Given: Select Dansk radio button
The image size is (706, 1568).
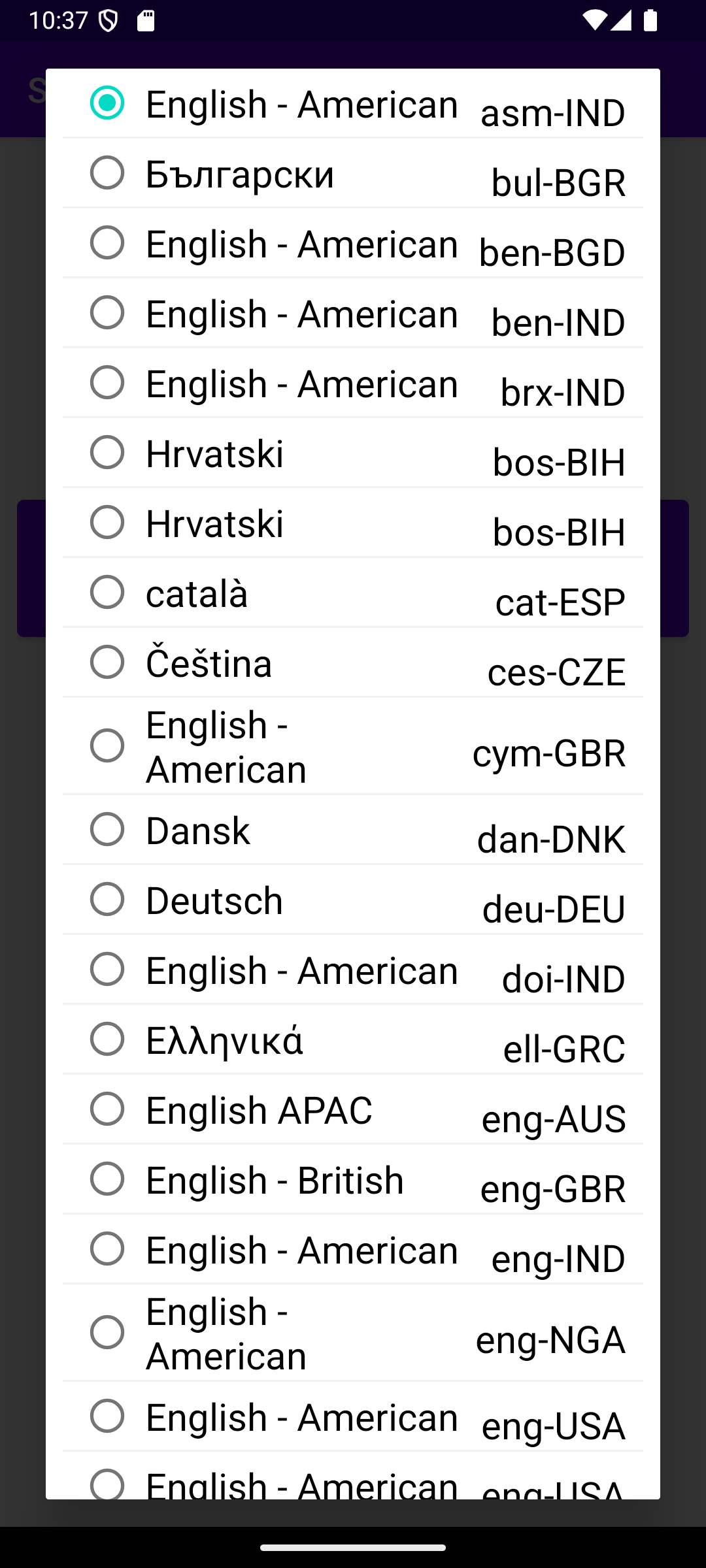Looking at the screenshot, I should (107, 830).
